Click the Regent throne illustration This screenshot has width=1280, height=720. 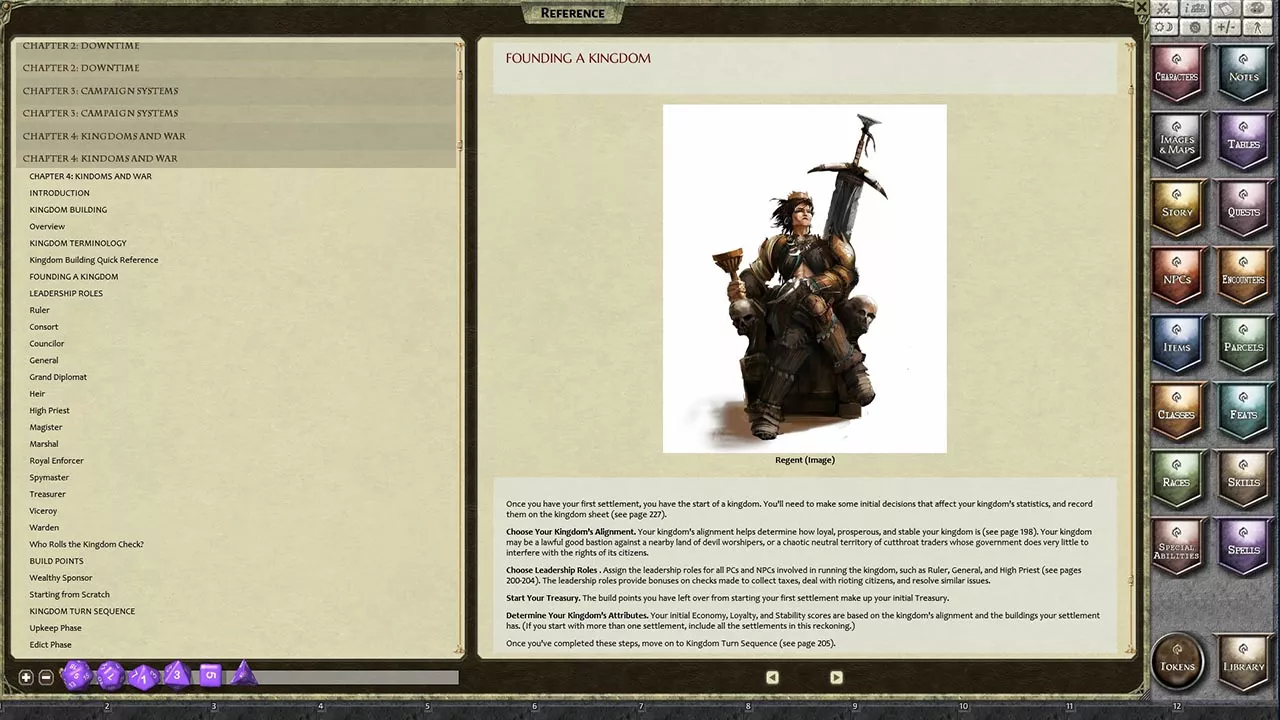click(x=804, y=278)
